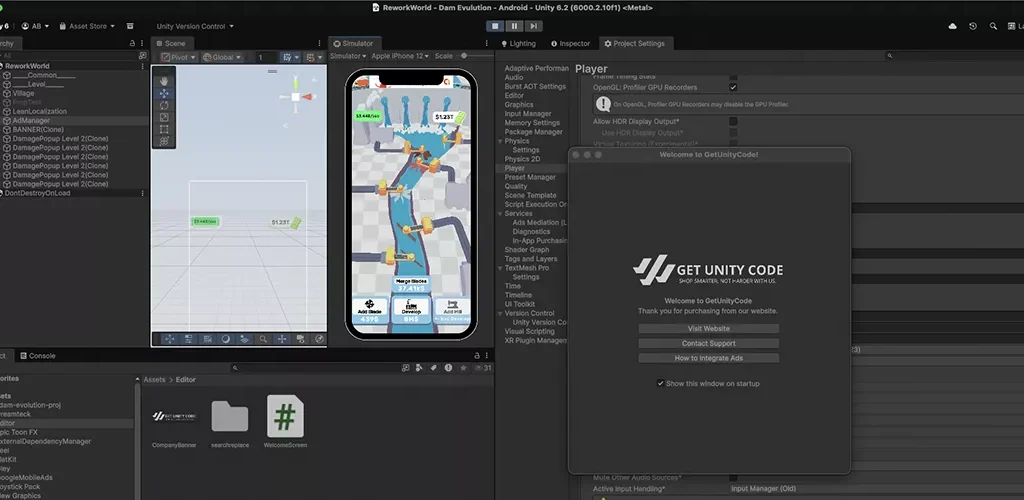Select the Scene tab

click(x=170, y=44)
